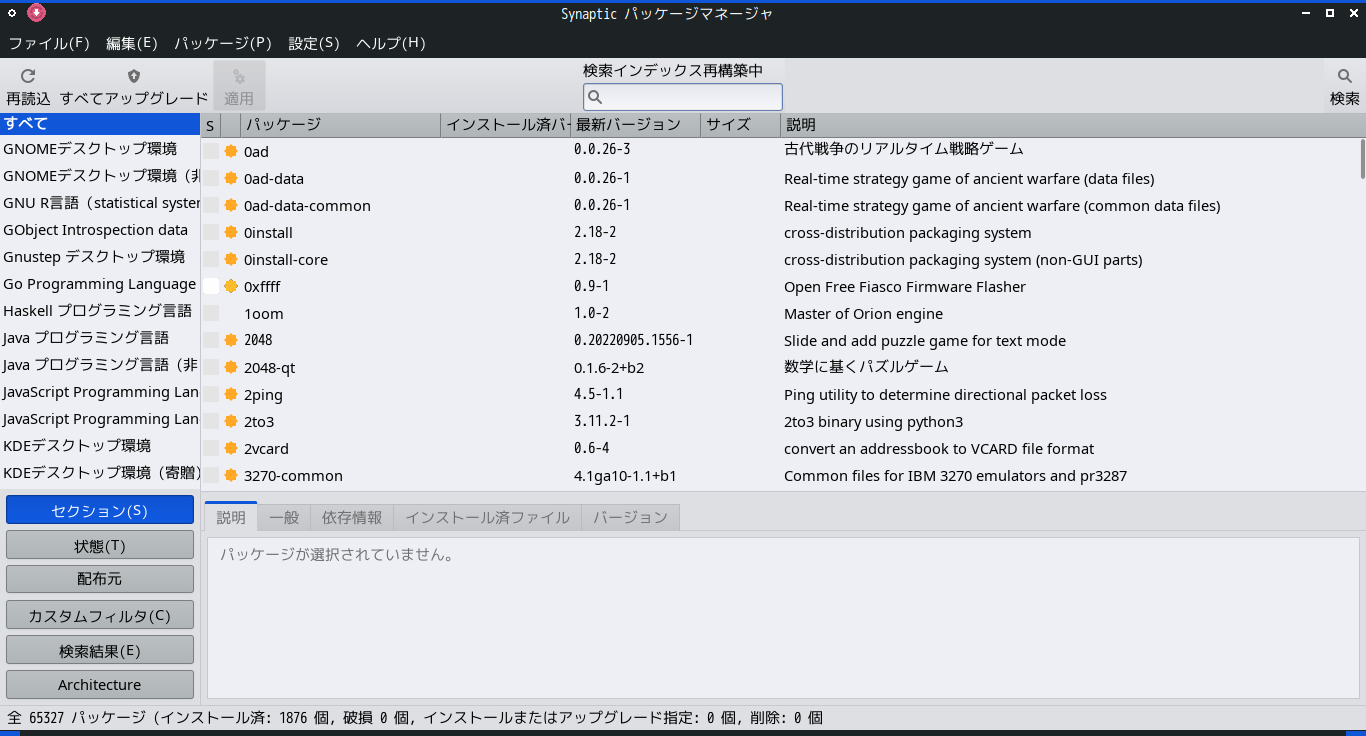Open the ヘルプ(H) menu
This screenshot has height=736, width=1366.
point(391,43)
